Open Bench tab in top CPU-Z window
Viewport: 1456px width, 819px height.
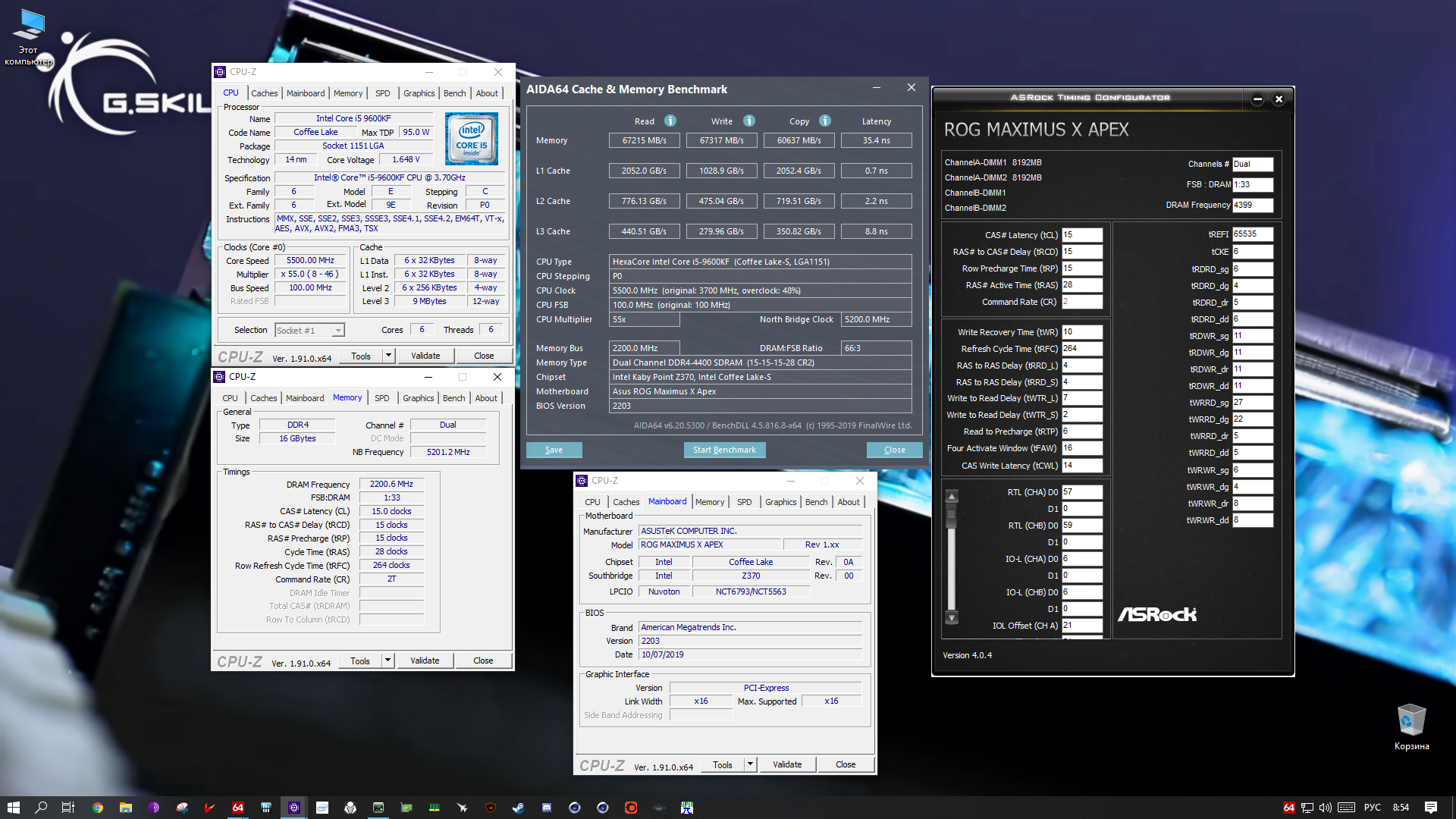pyautogui.click(x=455, y=93)
